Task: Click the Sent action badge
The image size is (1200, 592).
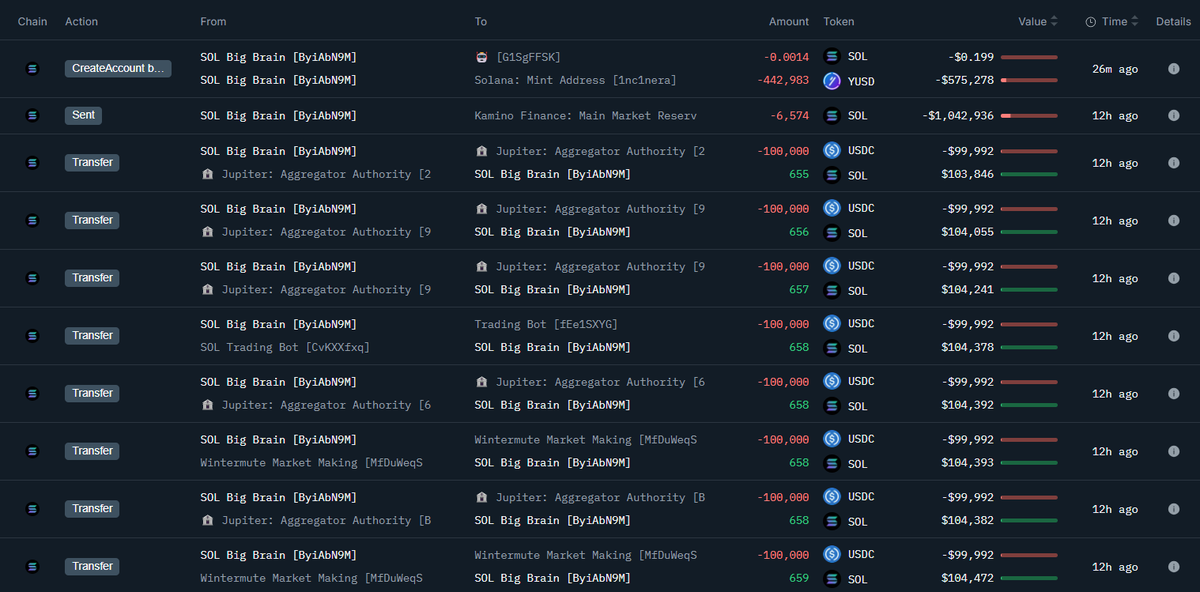Action: click(84, 116)
